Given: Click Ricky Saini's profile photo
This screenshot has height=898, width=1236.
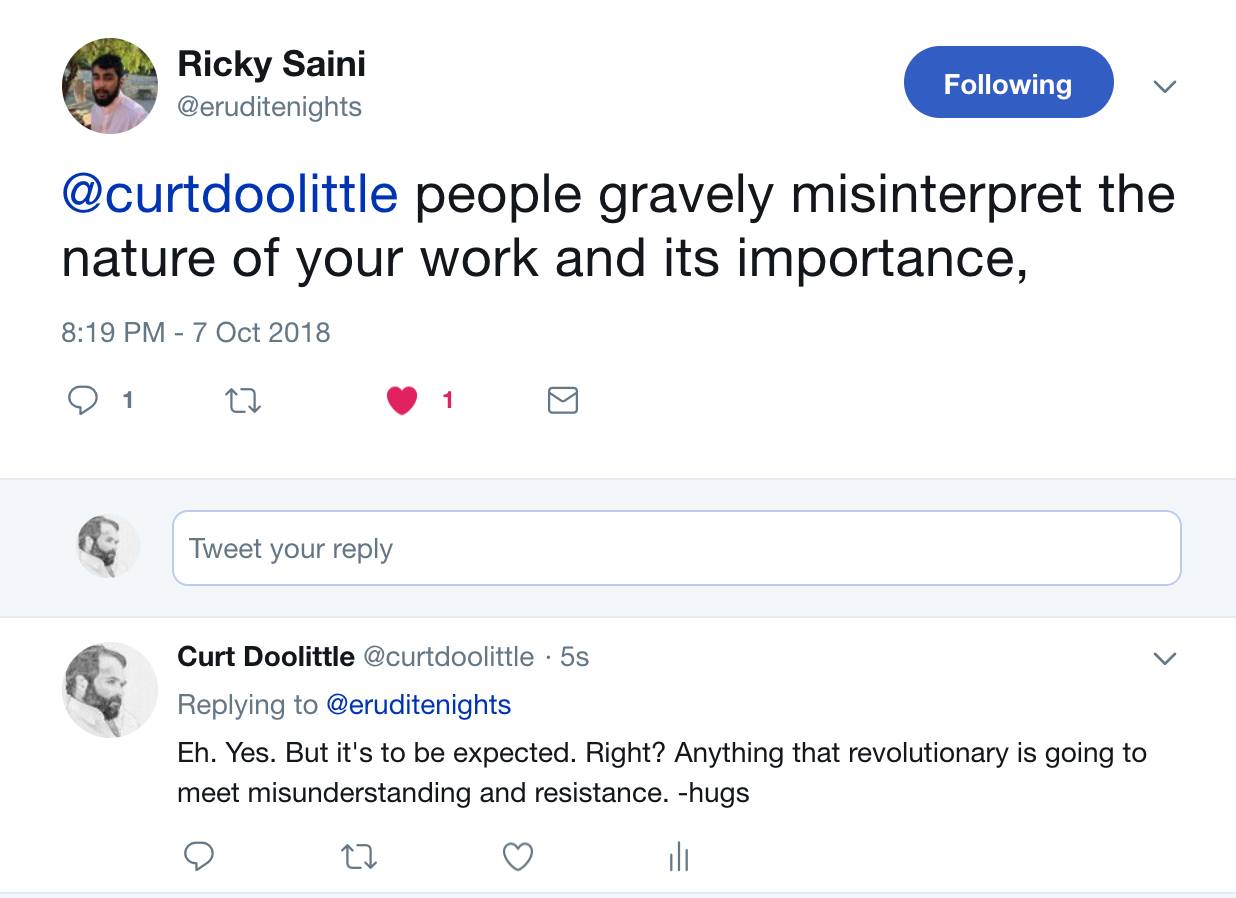Looking at the screenshot, I should (109, 86).
